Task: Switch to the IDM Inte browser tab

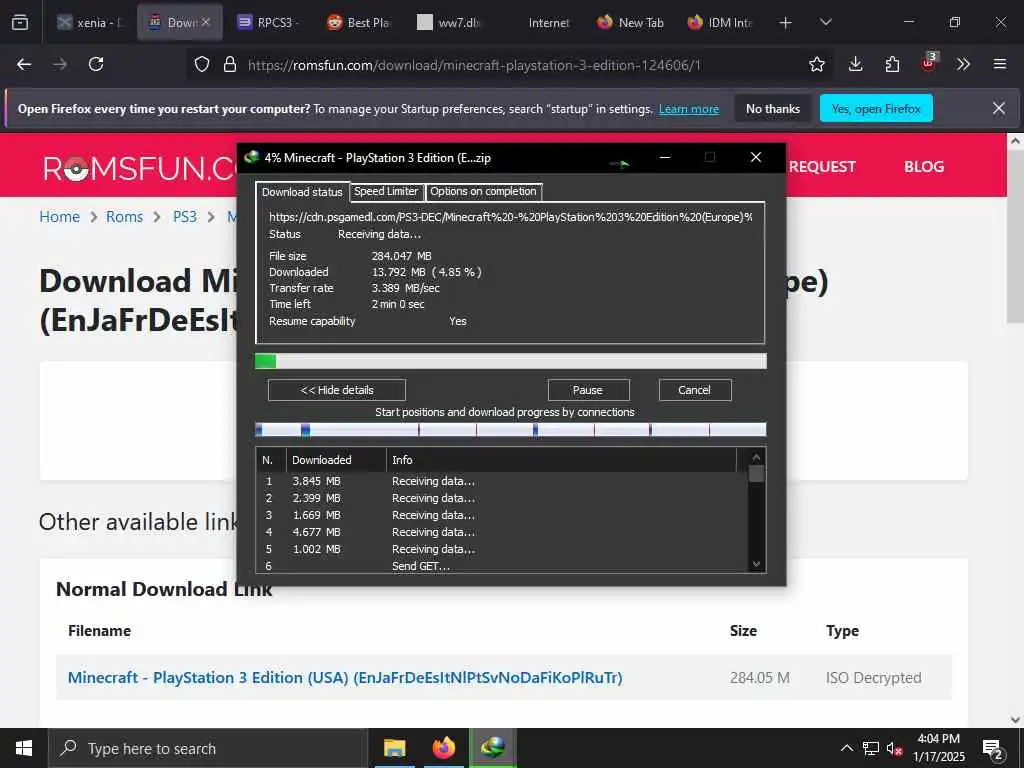Action: pos(720,23)
